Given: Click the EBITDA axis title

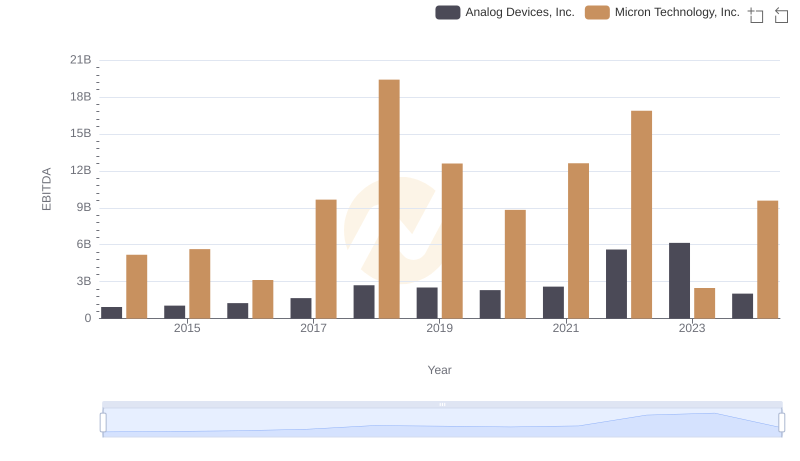Looking at the screenshot, I should pos(46,189).
